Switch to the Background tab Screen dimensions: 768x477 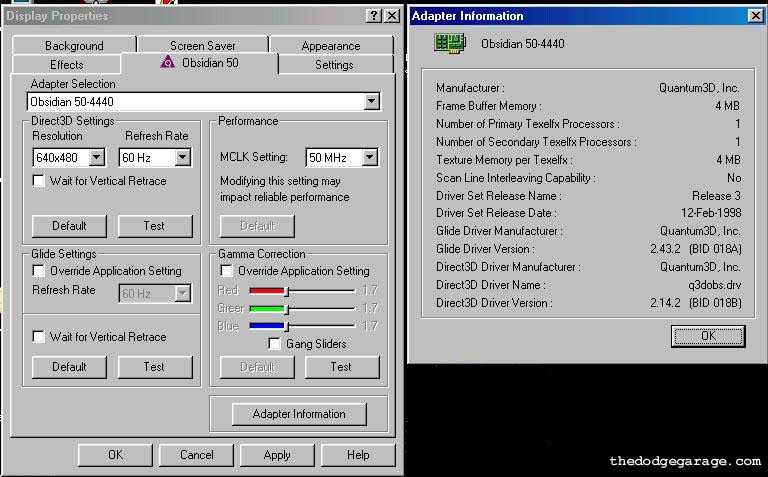tap(74, 46)
